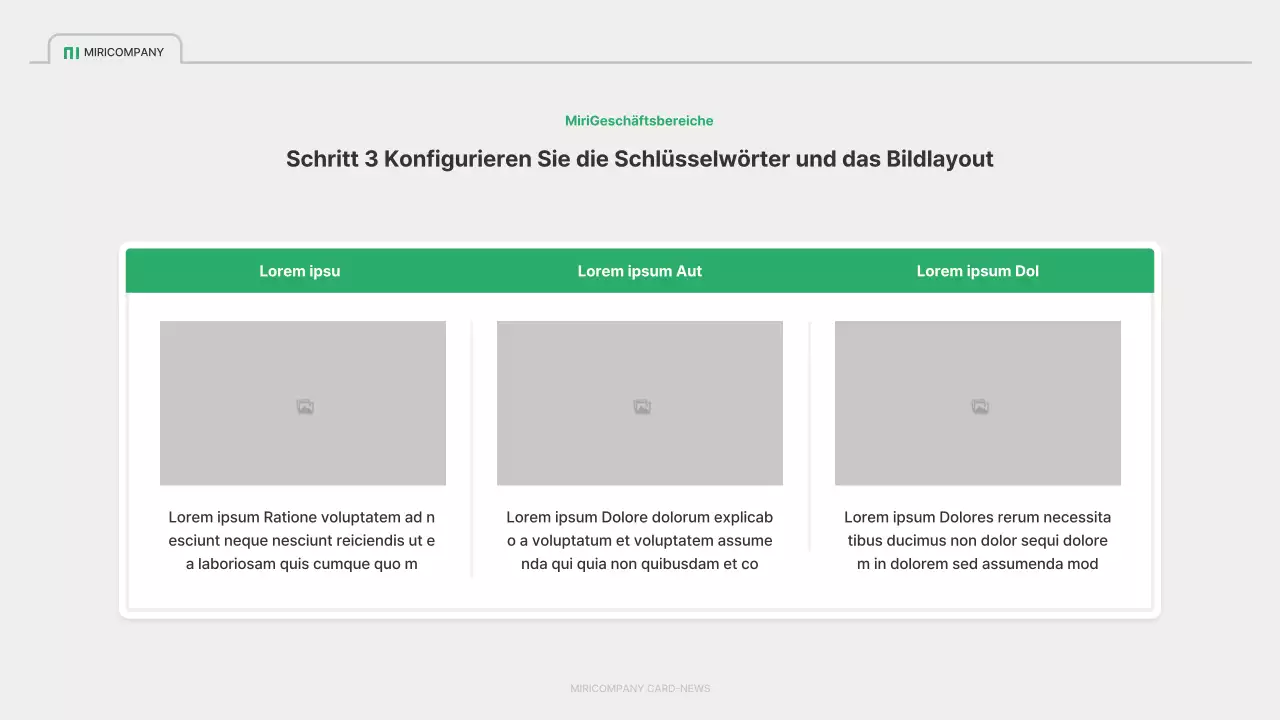Click the image placeholder icon in third card
1280x720 pixels.
(x=978, y=405)
